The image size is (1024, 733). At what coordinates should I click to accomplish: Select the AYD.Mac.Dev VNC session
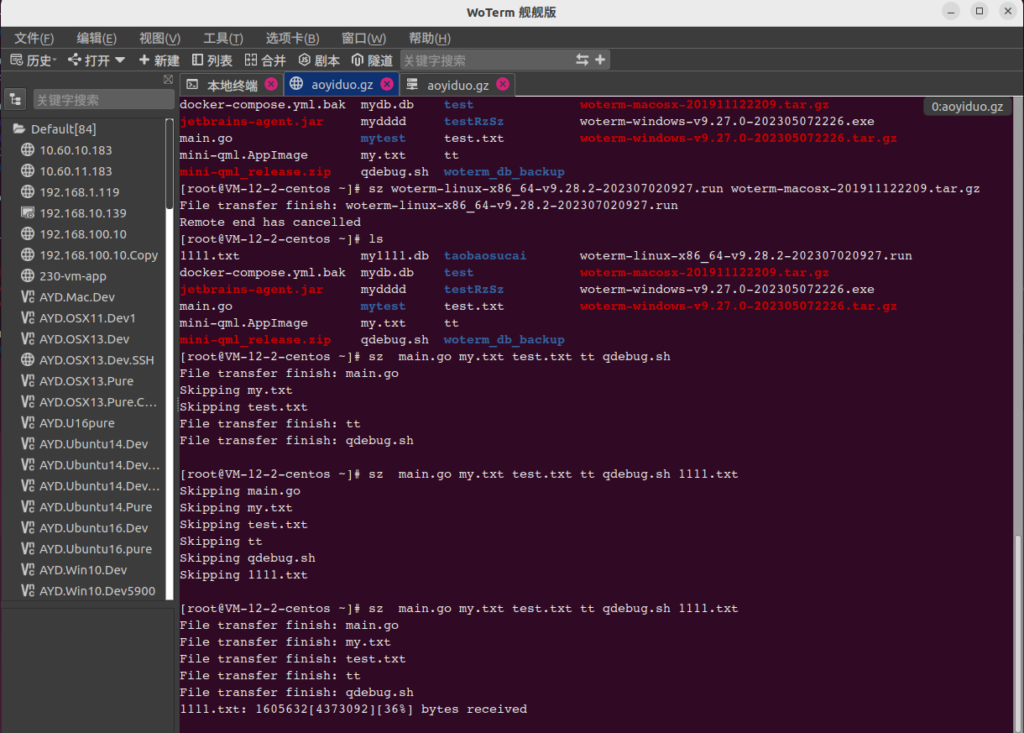77,297
